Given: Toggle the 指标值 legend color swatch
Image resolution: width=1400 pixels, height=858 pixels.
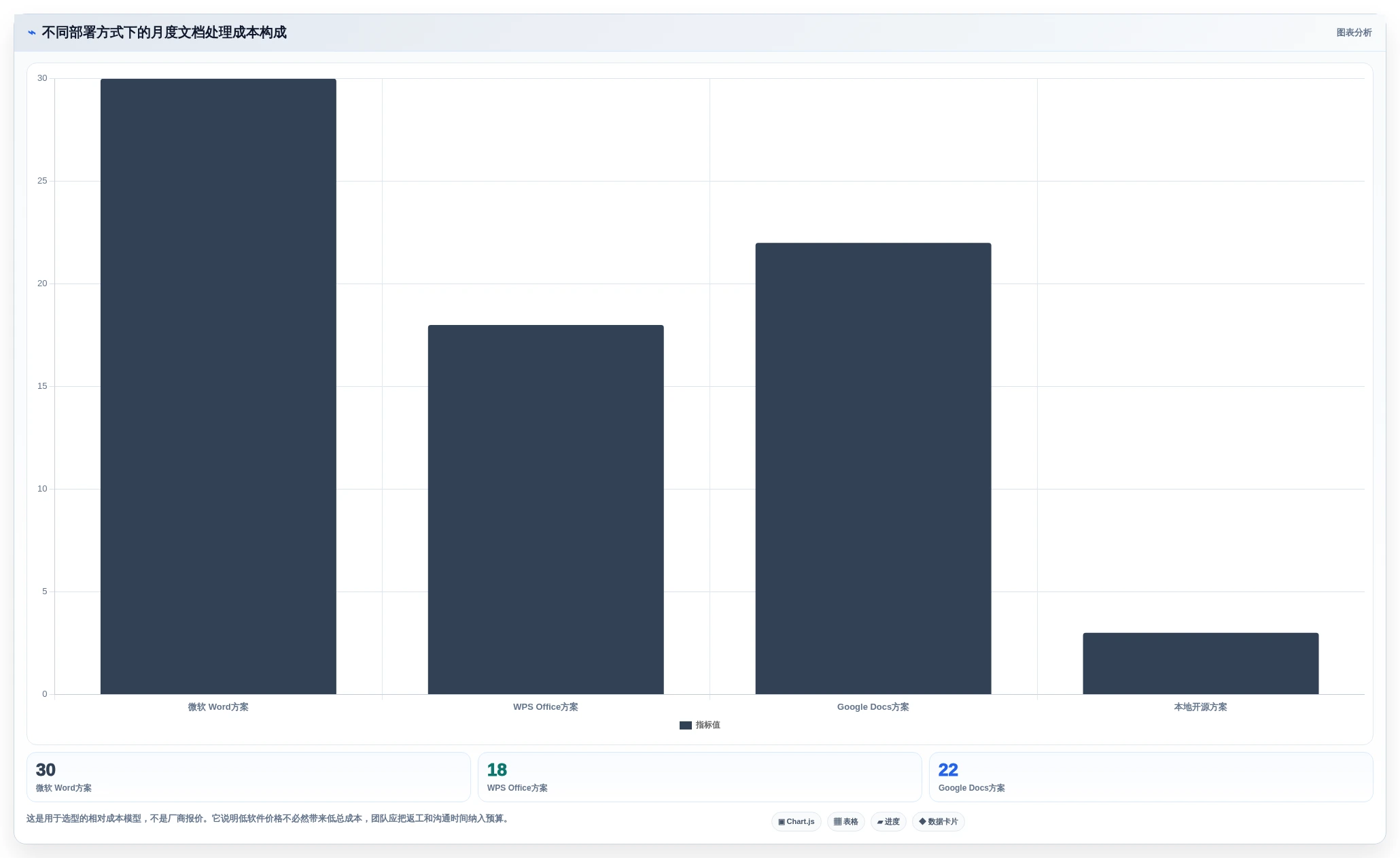Looking at the screenshot, I should pyautogui.click(x=686, y=725).
